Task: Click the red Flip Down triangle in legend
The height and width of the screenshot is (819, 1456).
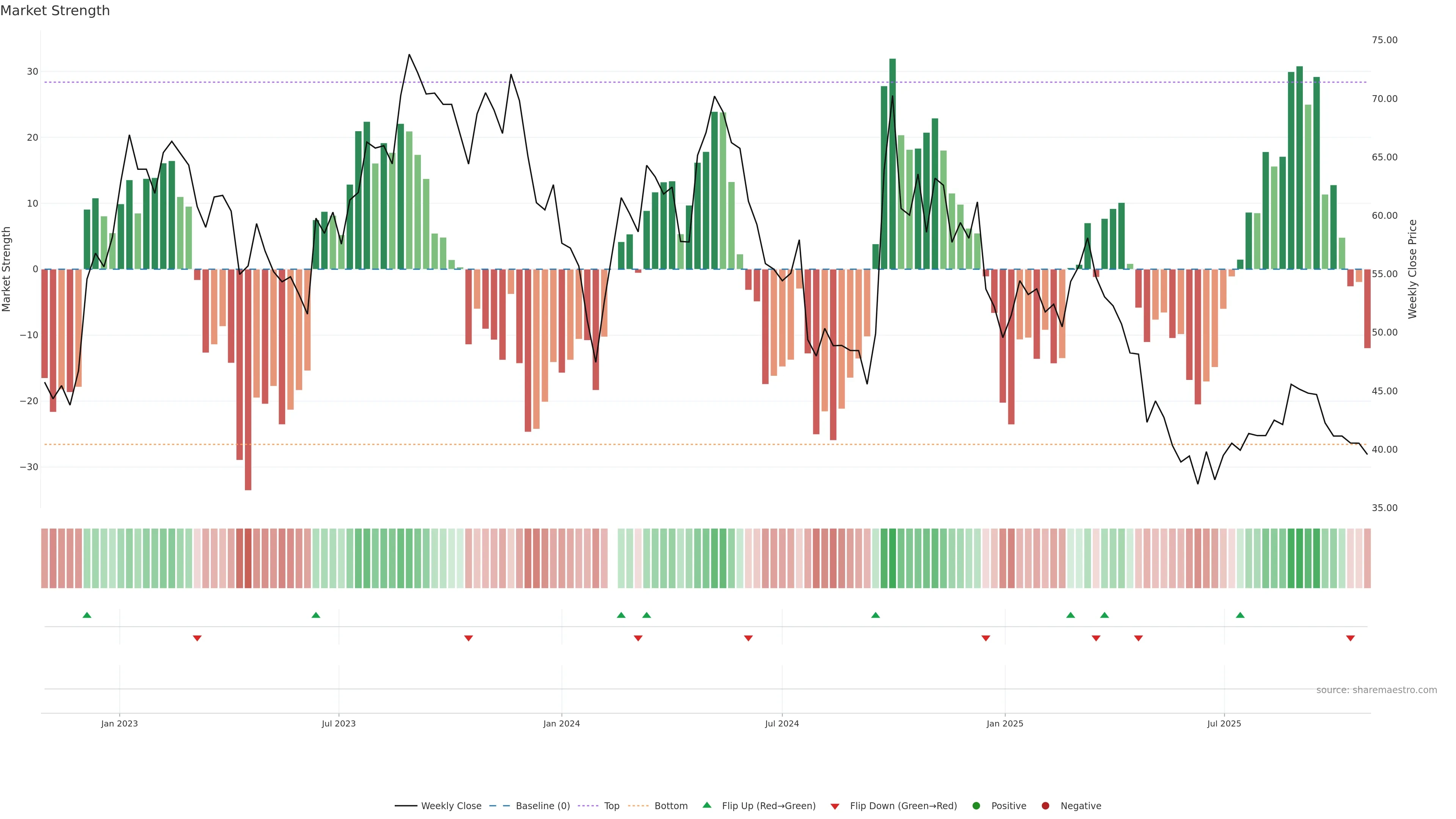Action: click(x=835, y=806)
